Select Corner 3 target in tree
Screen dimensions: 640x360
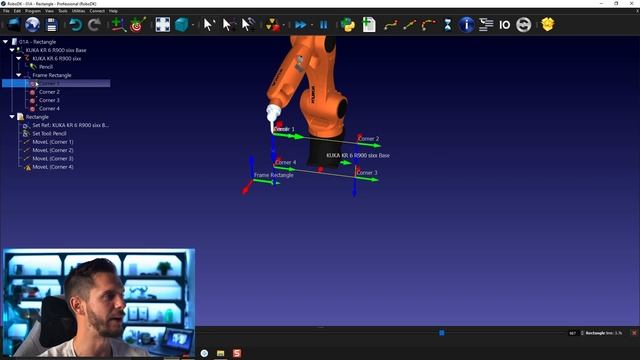[x=49, y=100]
